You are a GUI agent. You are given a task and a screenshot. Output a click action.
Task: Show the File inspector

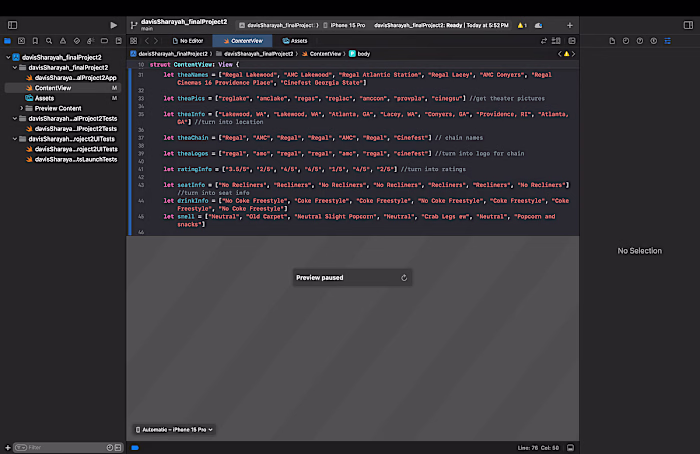tap(612, 41)
